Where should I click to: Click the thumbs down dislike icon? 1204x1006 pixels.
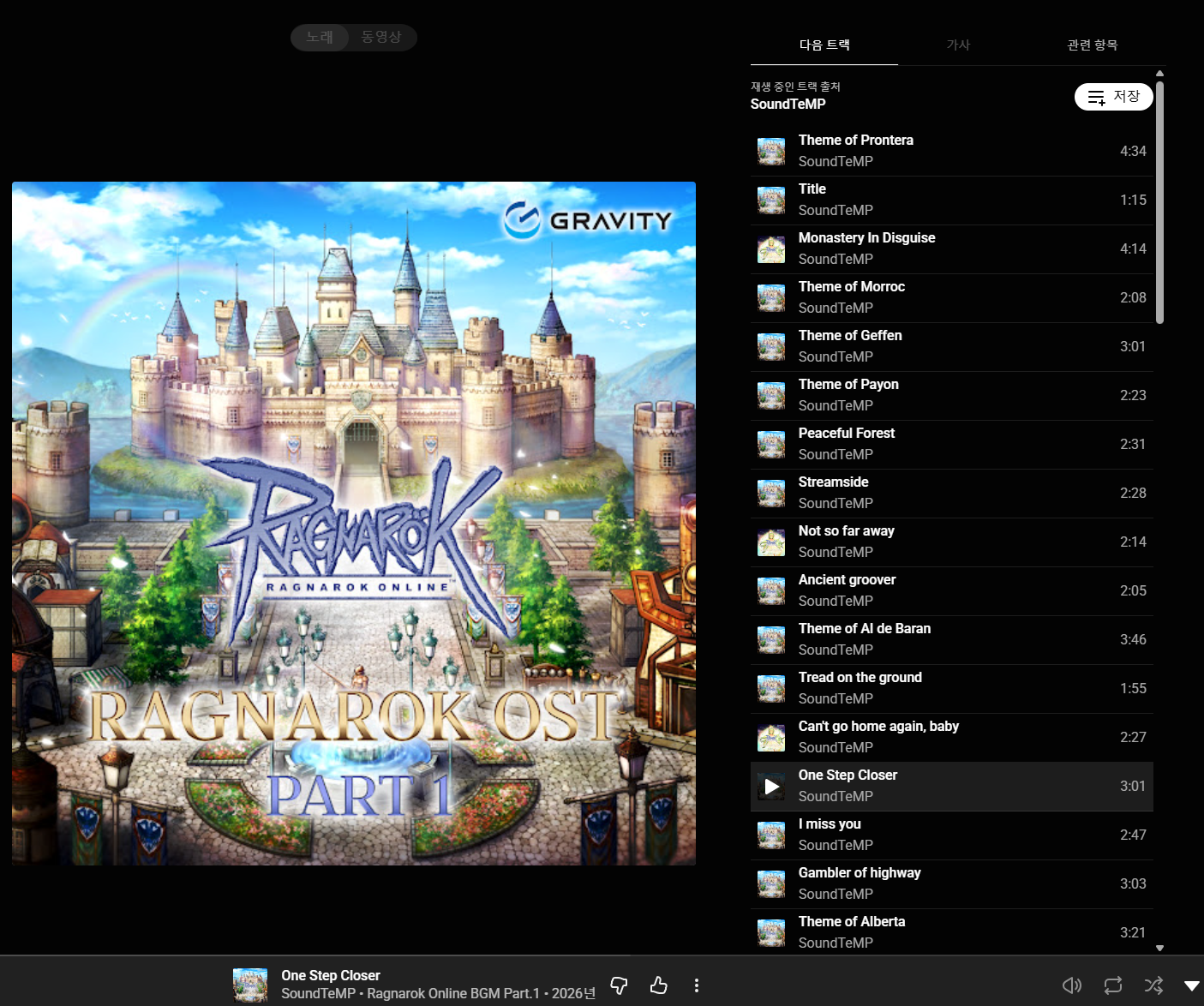pos(619,985)
